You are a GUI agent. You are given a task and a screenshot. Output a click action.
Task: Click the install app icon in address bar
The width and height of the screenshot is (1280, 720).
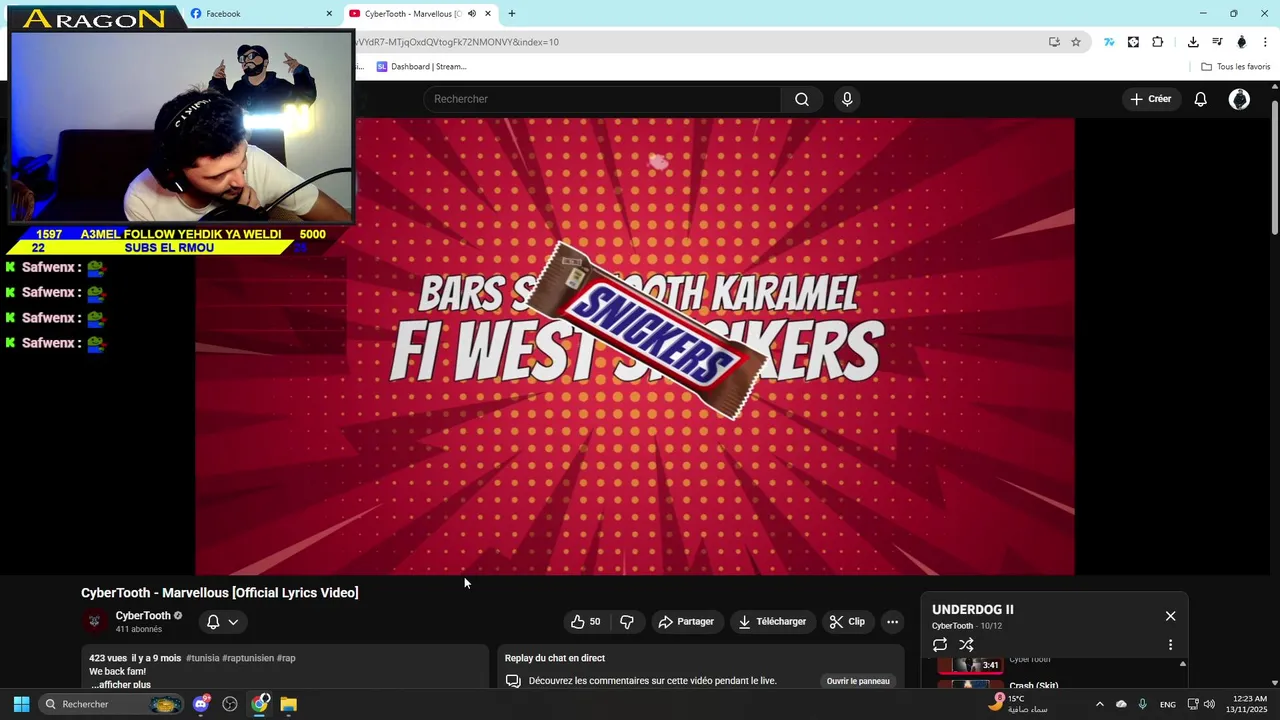[x=1054, y=42]
